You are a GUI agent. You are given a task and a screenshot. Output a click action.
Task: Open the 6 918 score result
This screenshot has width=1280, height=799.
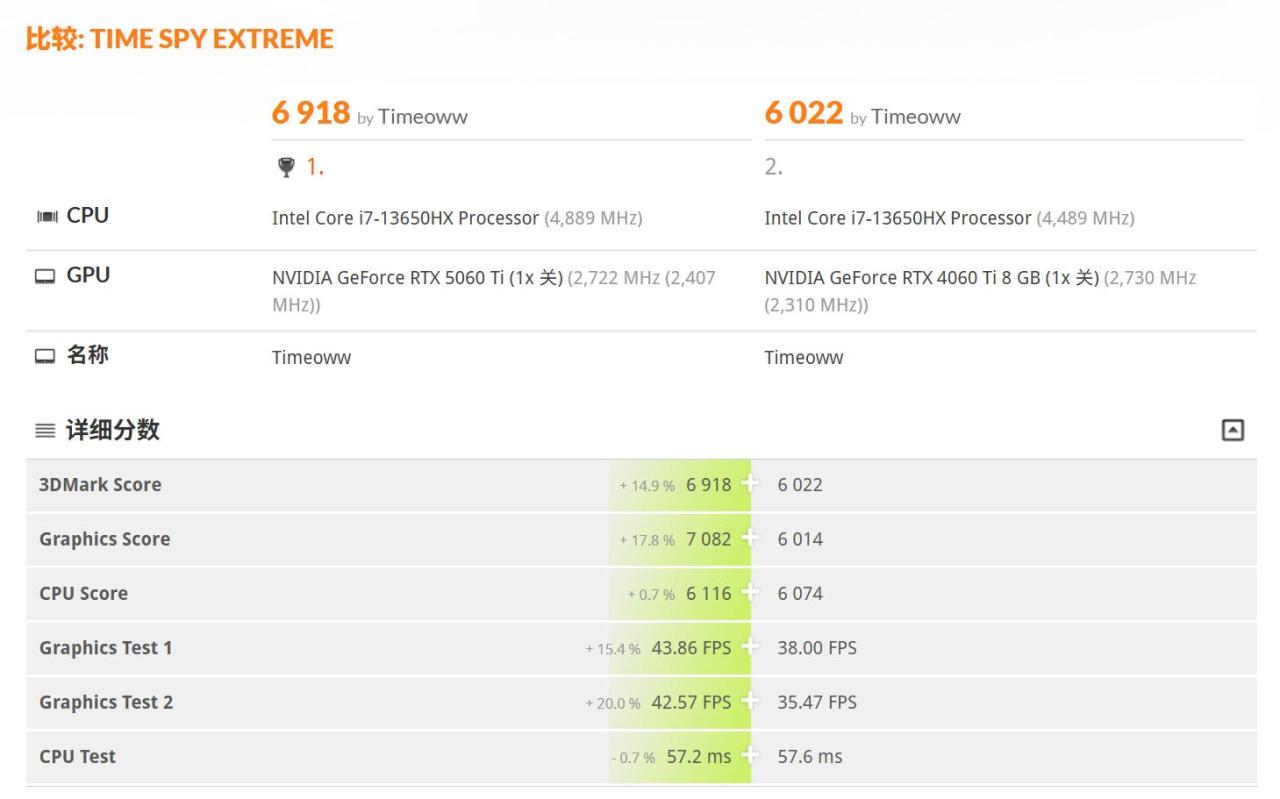[311, 113]
